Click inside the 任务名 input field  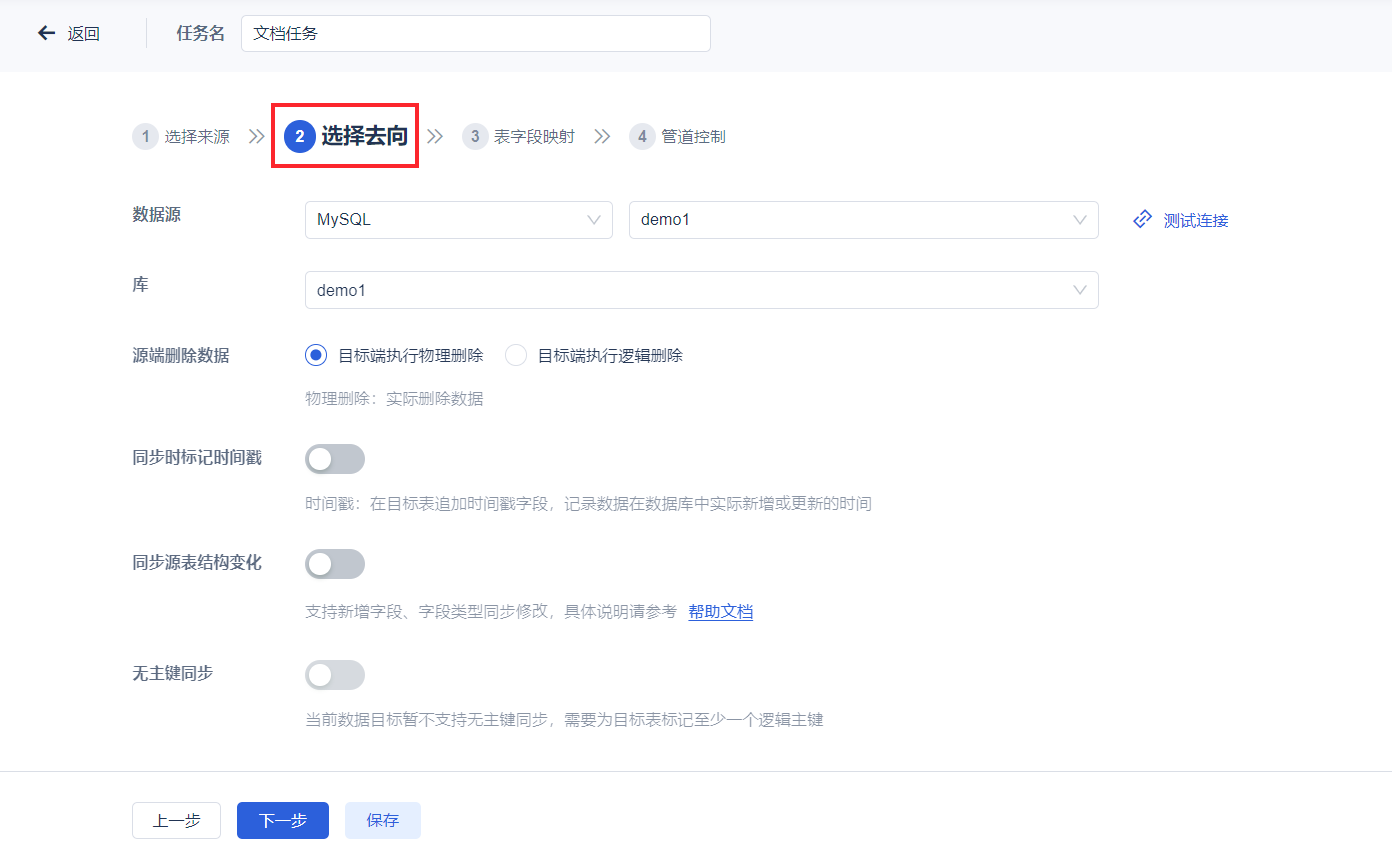(475, 32)
